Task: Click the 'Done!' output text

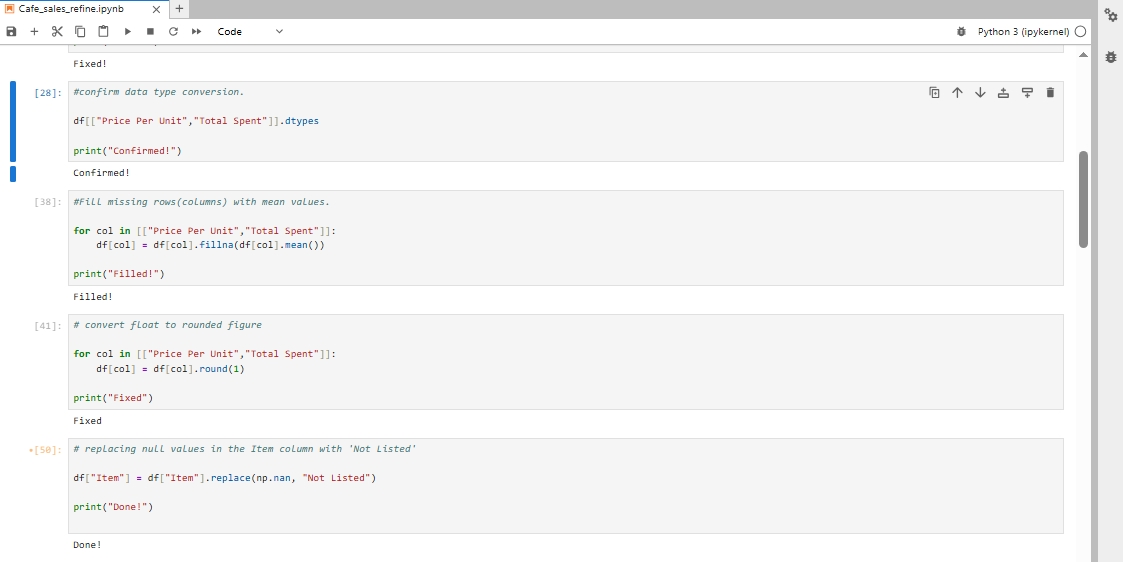Action: [87, 545]
